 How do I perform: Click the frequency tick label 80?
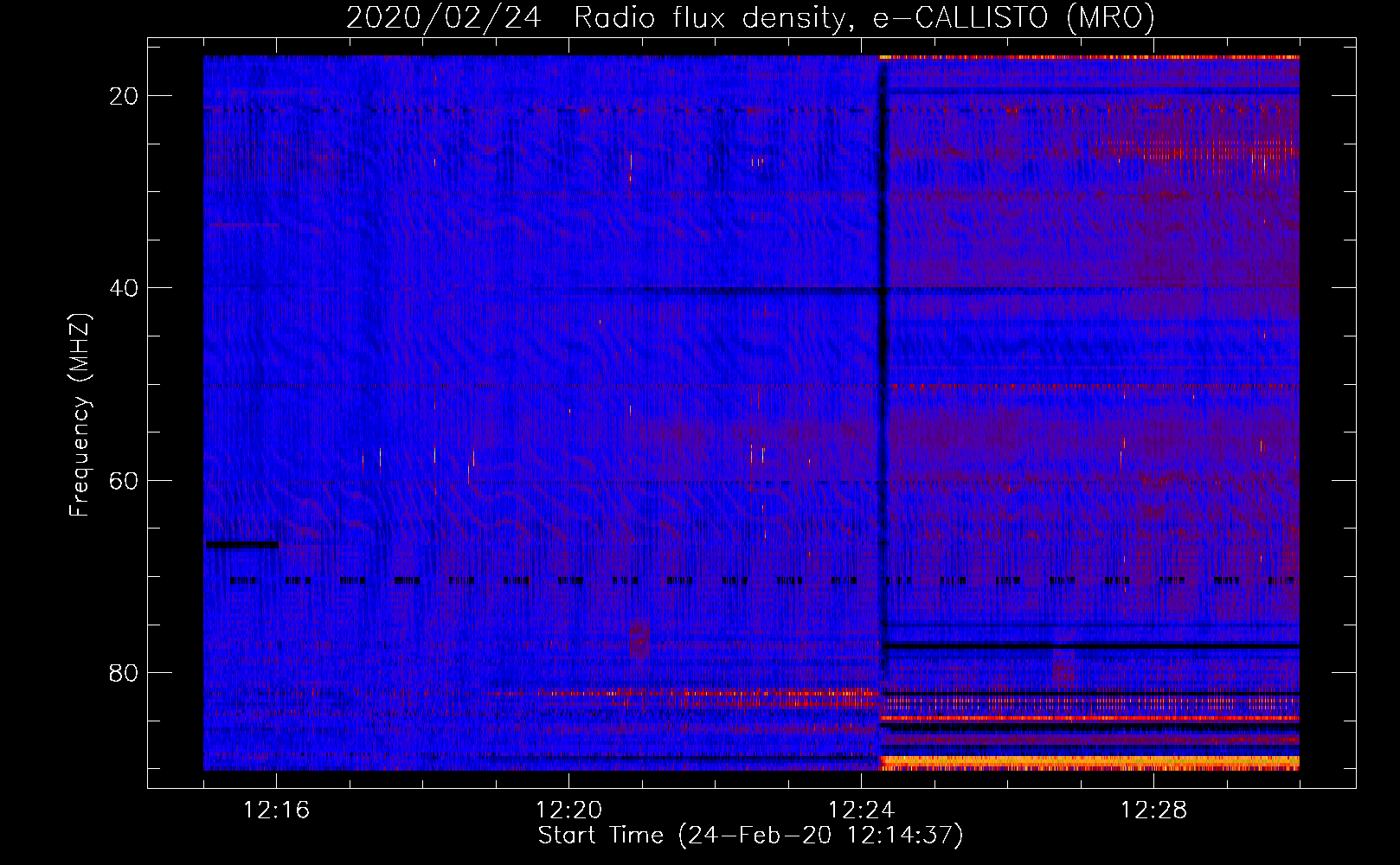click(124, 672)
